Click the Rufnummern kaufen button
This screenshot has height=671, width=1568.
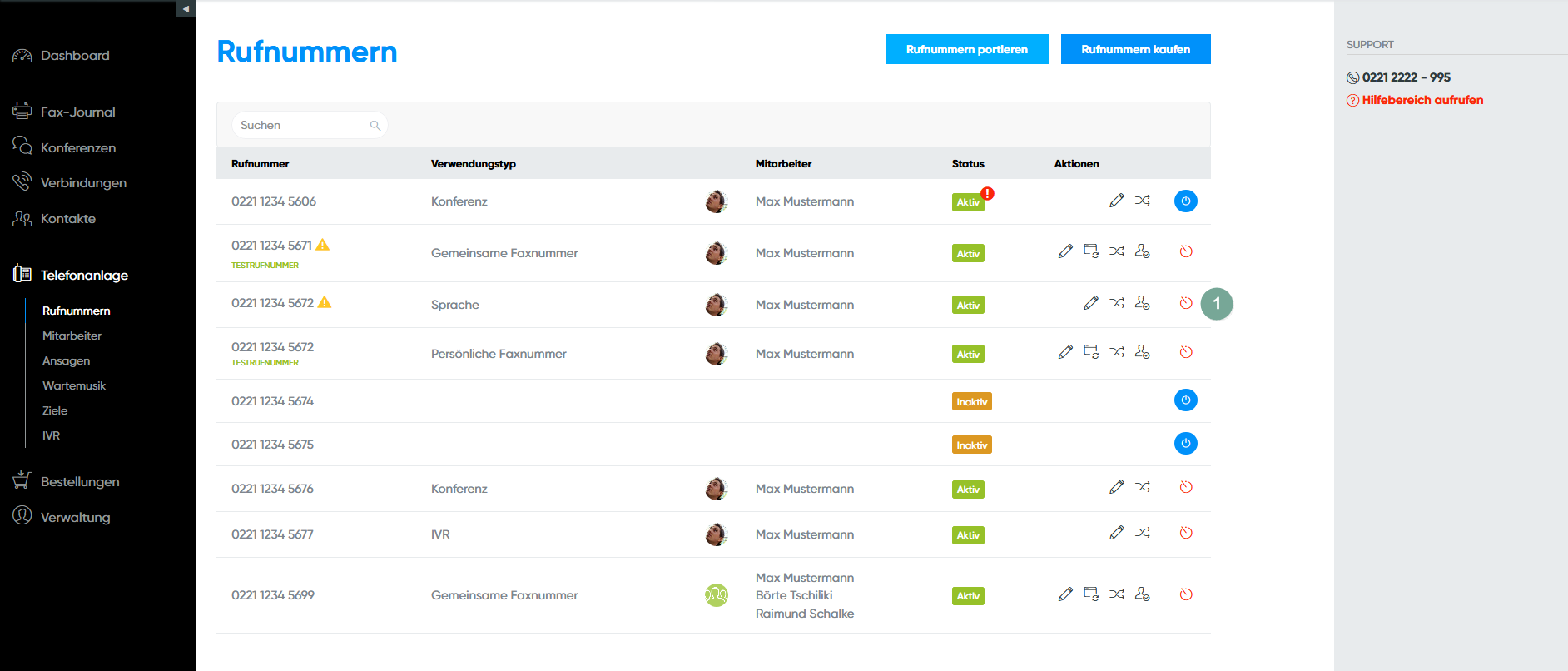pos(1135,49)
